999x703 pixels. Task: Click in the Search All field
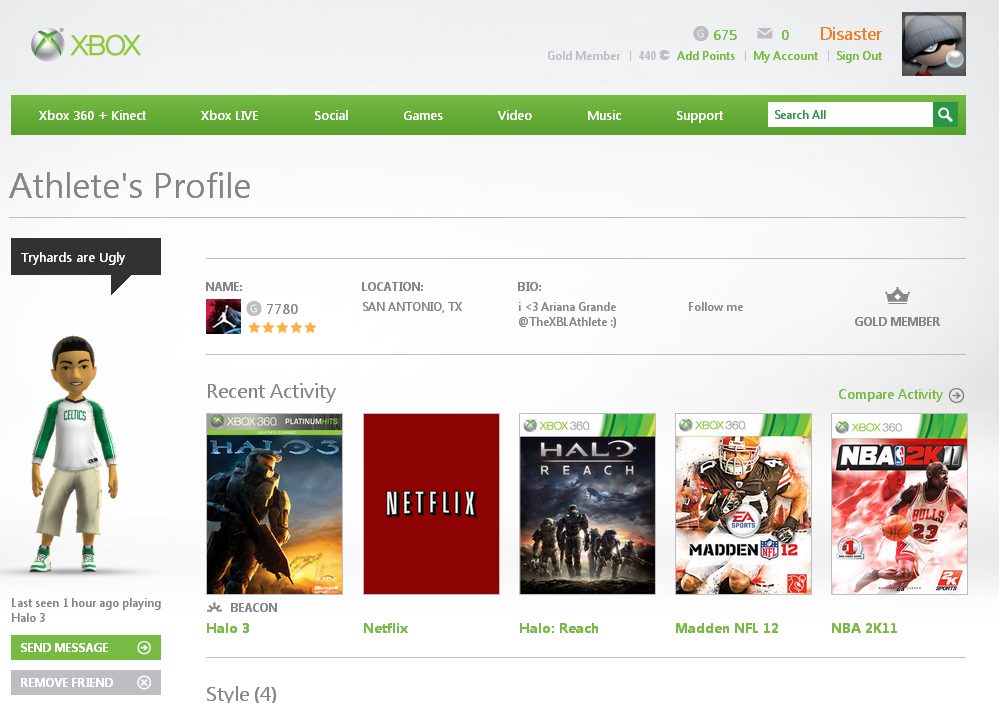pyautogui.click(x=850, y=115)
